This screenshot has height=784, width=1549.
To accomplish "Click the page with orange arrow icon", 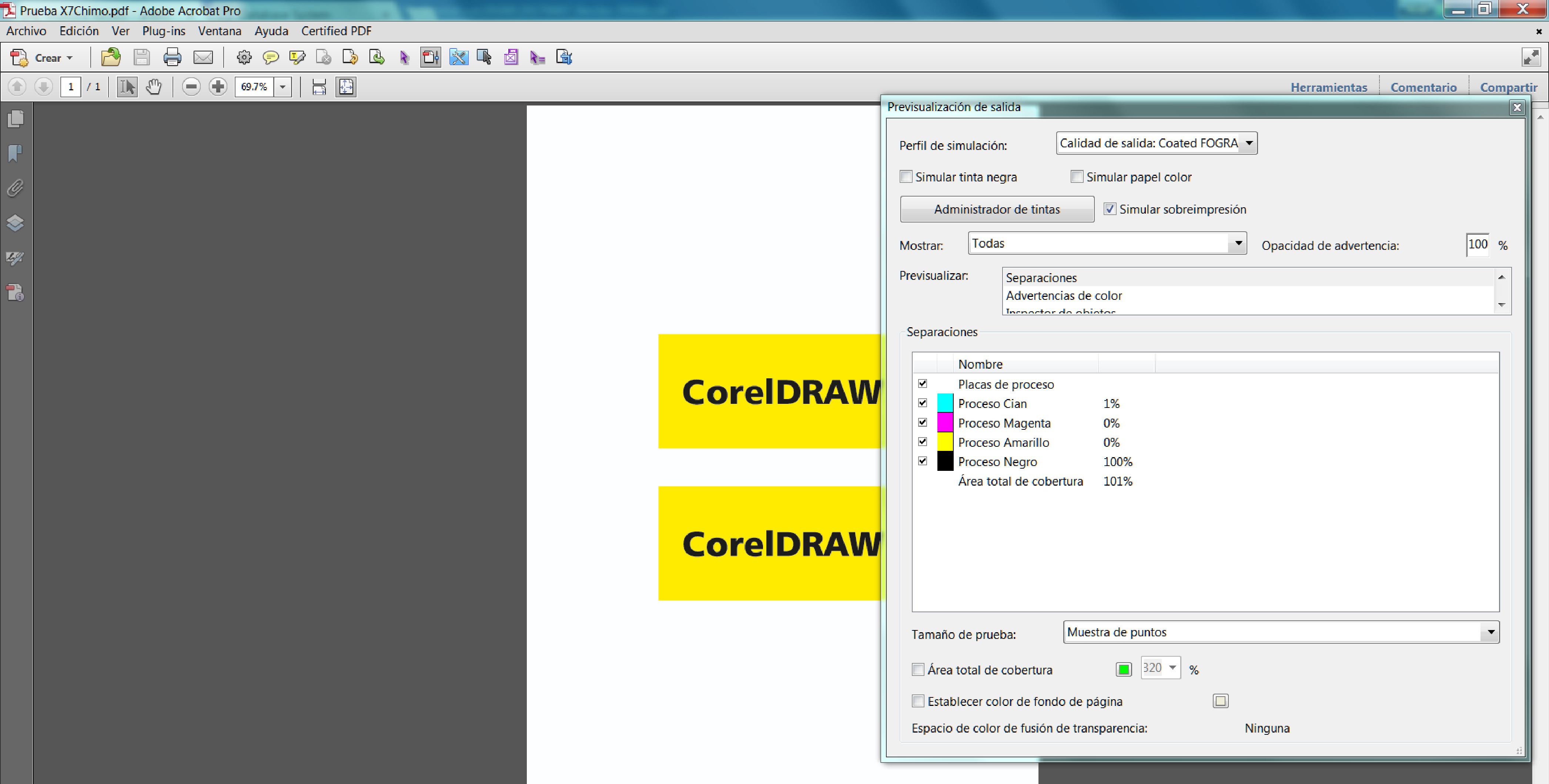I will coord(350,57).
